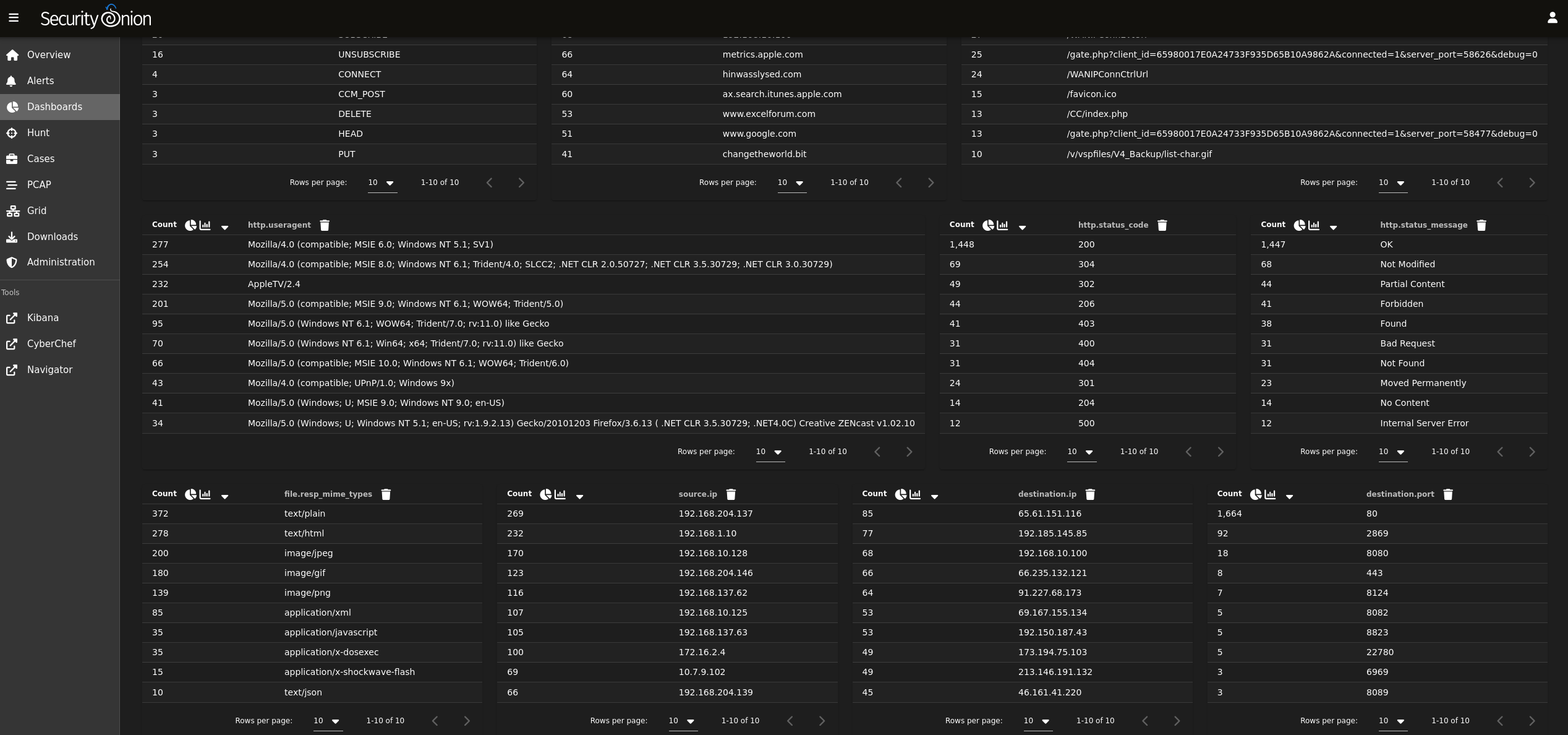Launch Kibana from the Tools section
This screenshot has height=735, width=1568.
[43, 317]
